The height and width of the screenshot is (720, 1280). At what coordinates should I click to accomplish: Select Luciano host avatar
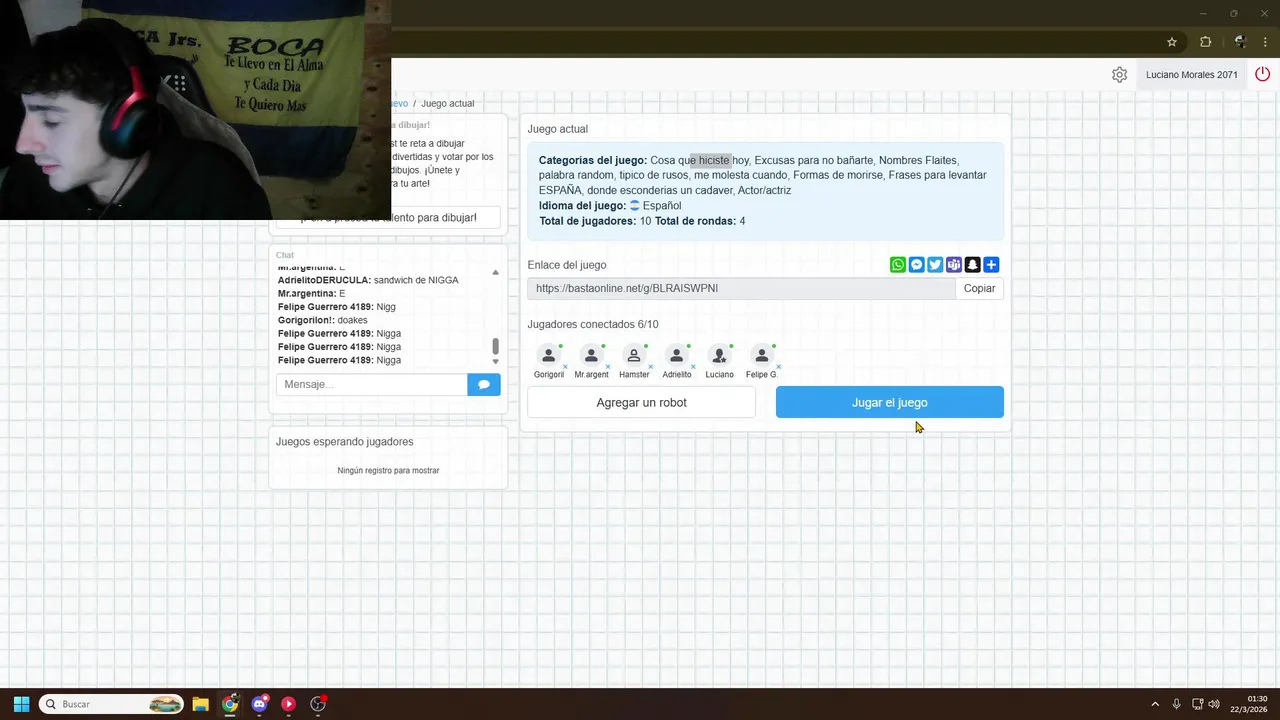pos(719,355)
